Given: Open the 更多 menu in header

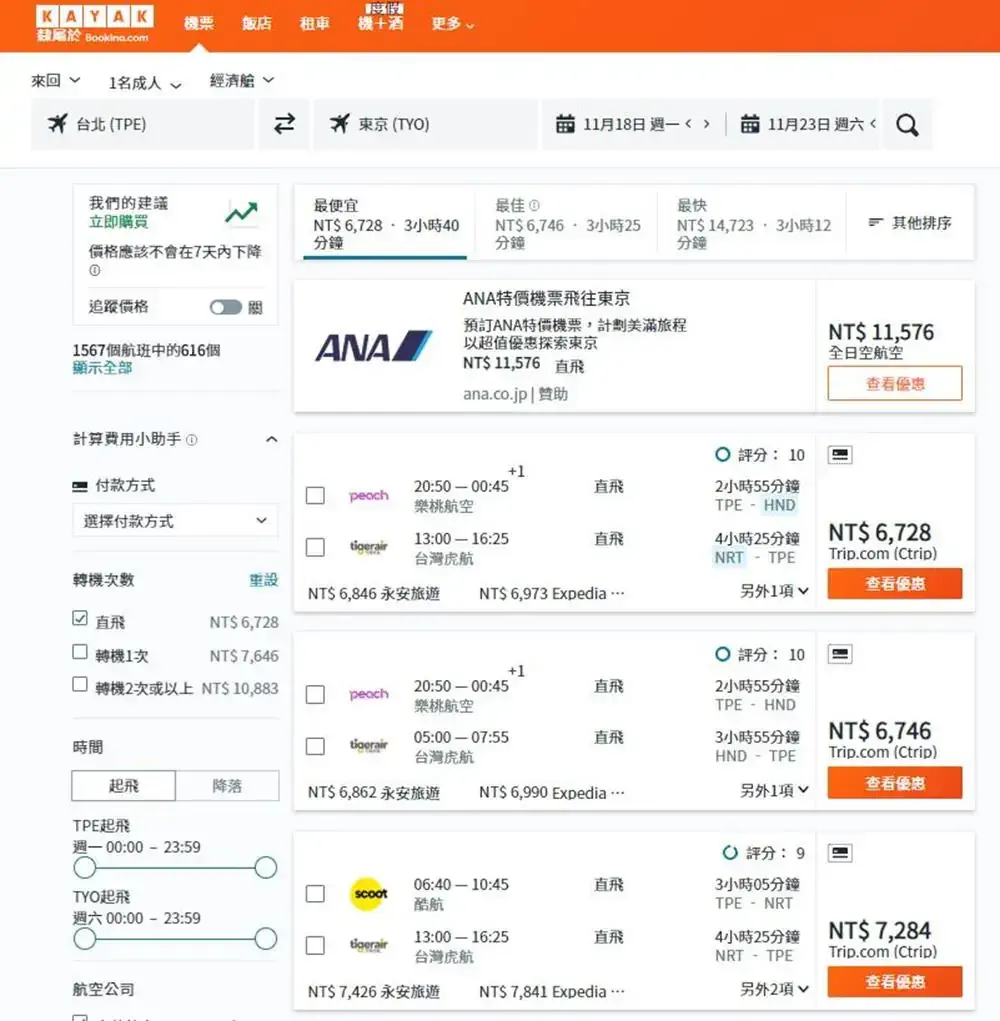Looking at the screenshot, I should [452, 24].
